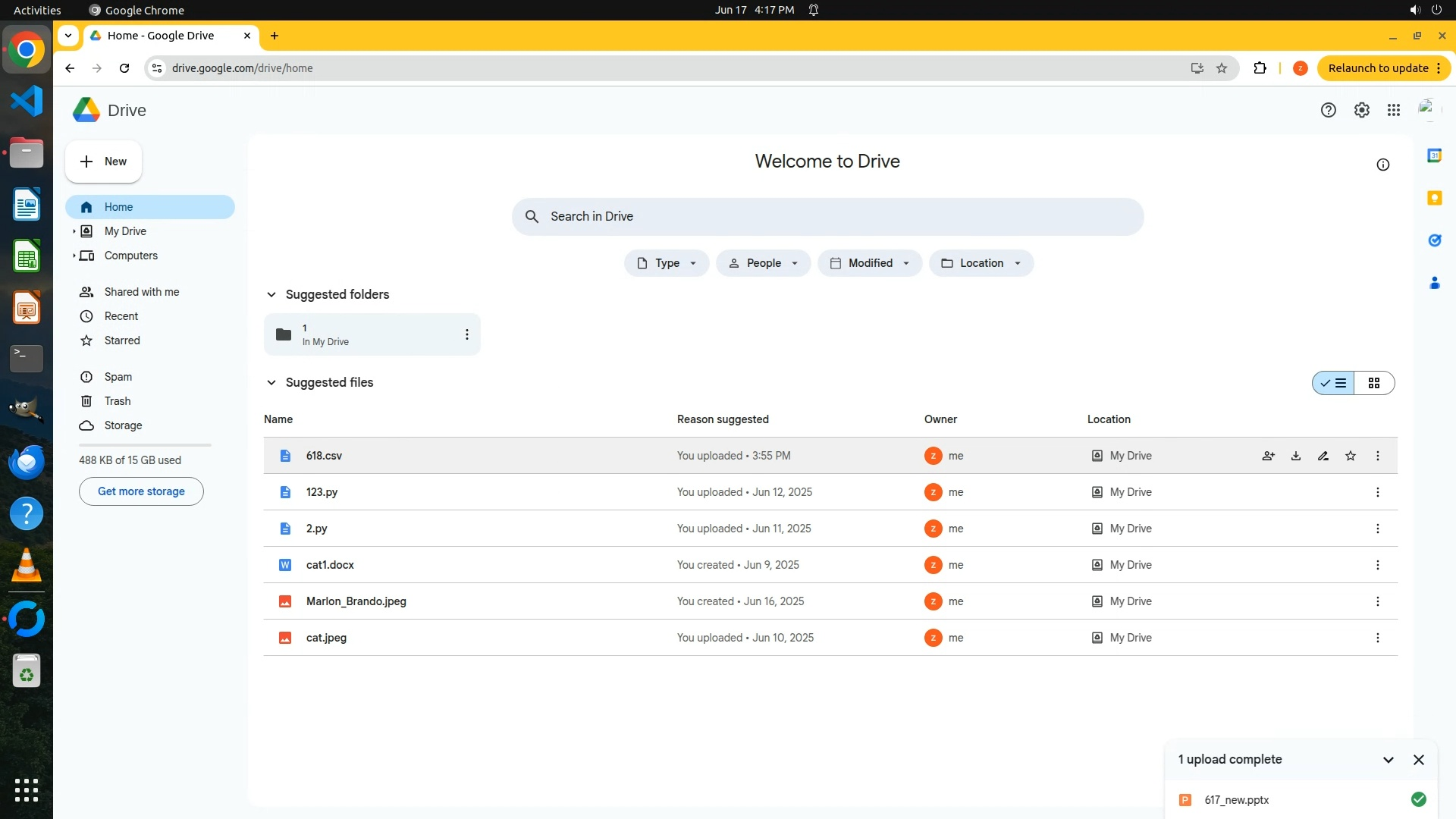Open the Modified filter dropdown

click(x=870, y=263)
